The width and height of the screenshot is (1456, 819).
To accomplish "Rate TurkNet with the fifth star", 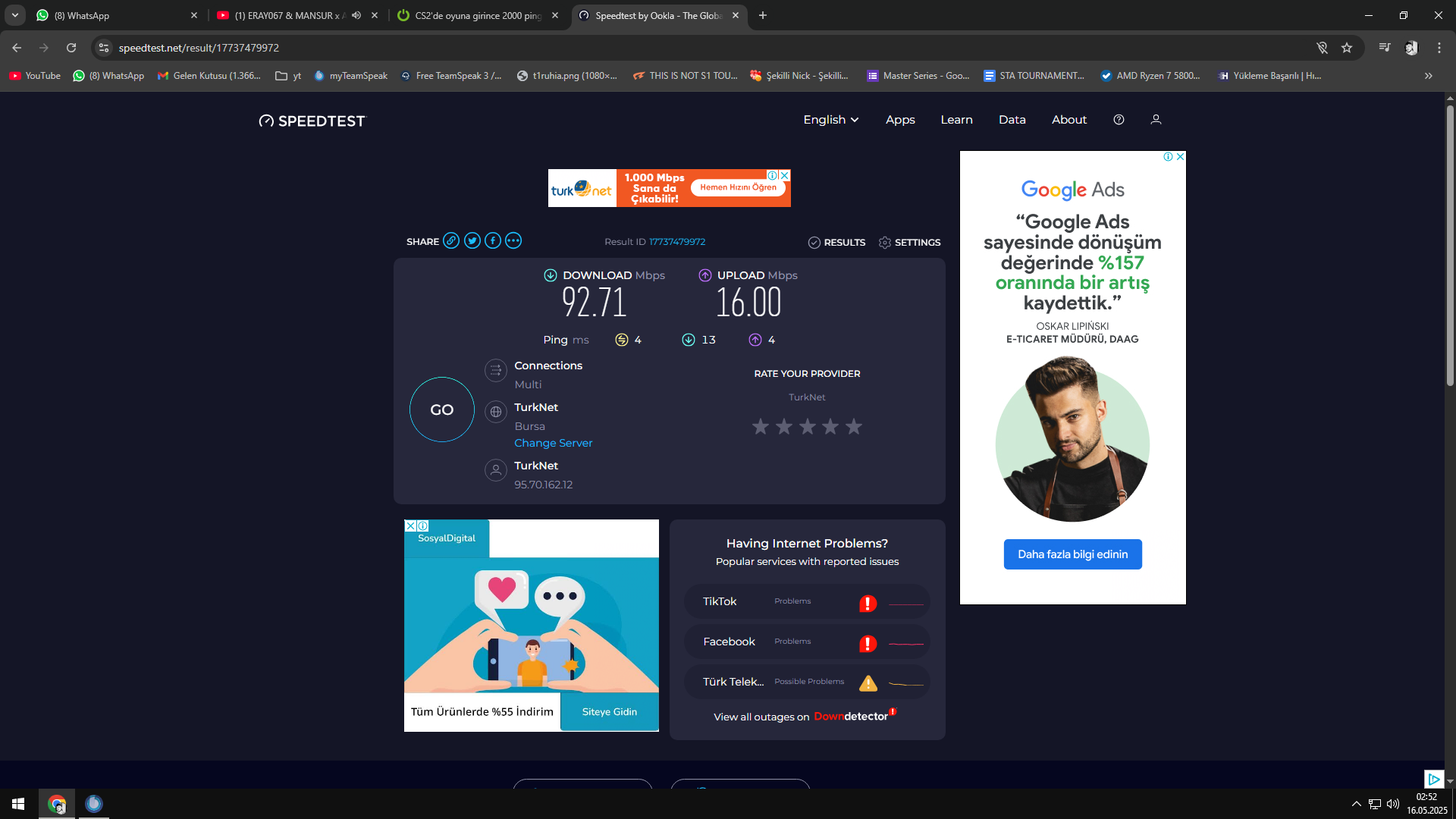I will [854, 427].
